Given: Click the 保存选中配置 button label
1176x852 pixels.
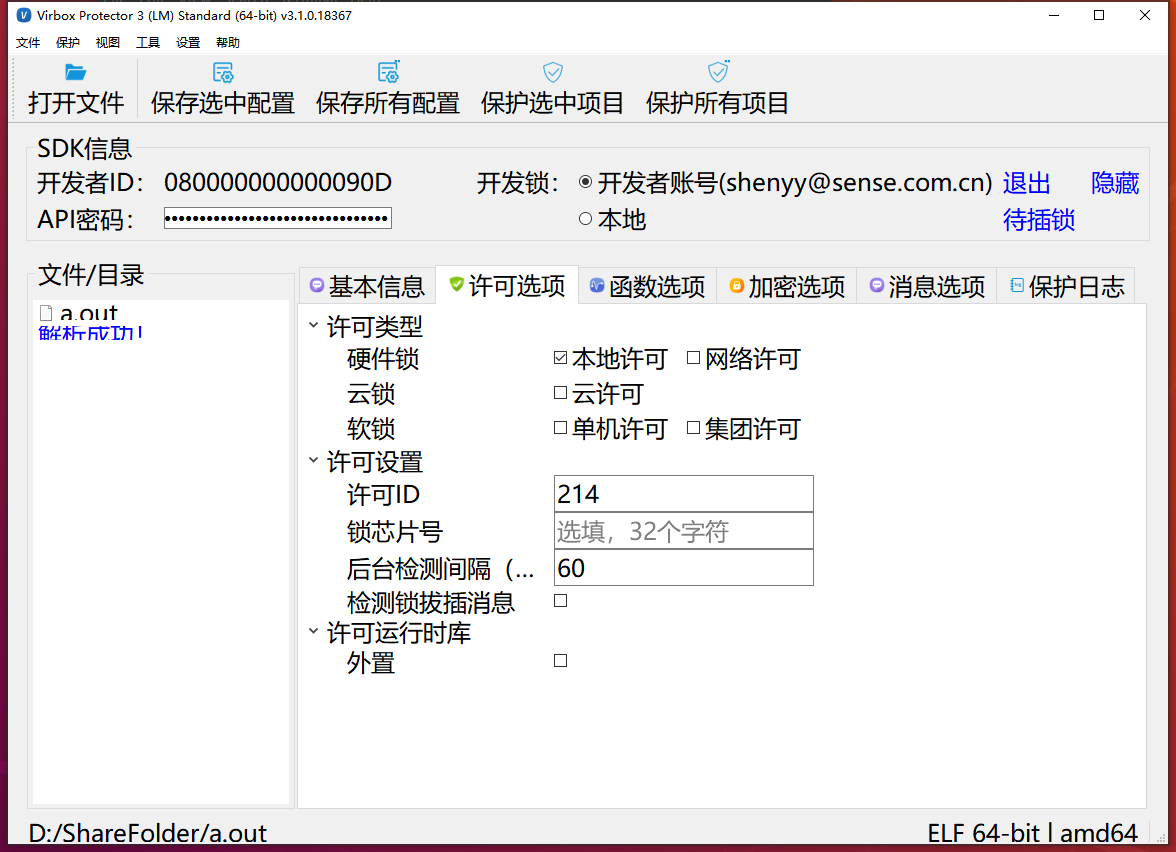Looking at the screenshot, I should [x=223, y=103].
